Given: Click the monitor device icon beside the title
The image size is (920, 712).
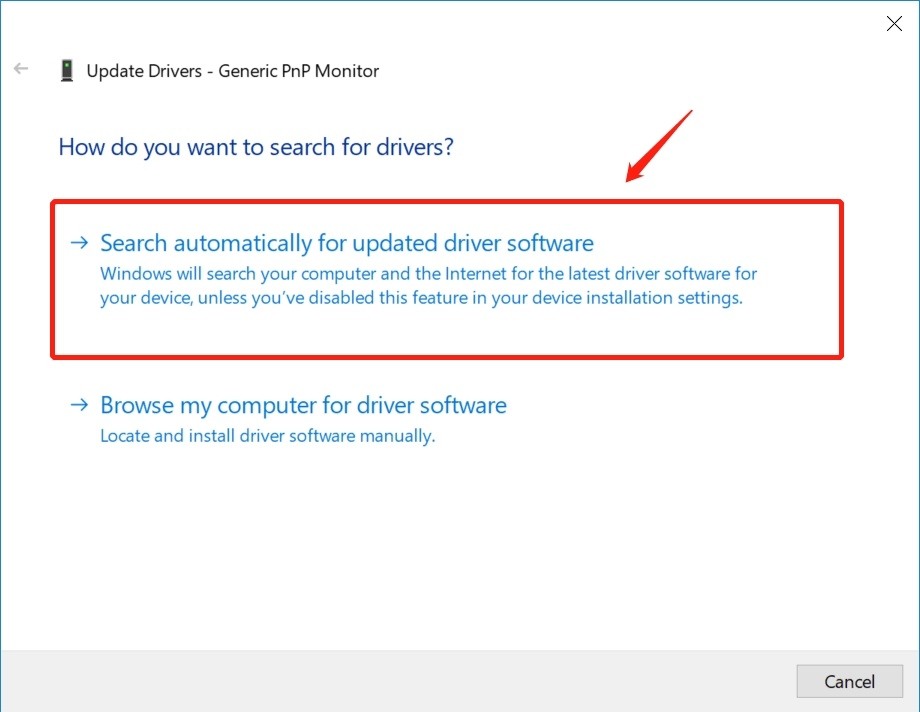Looking at the screenshot, I should pyautogui.click(x=67, y=71).
